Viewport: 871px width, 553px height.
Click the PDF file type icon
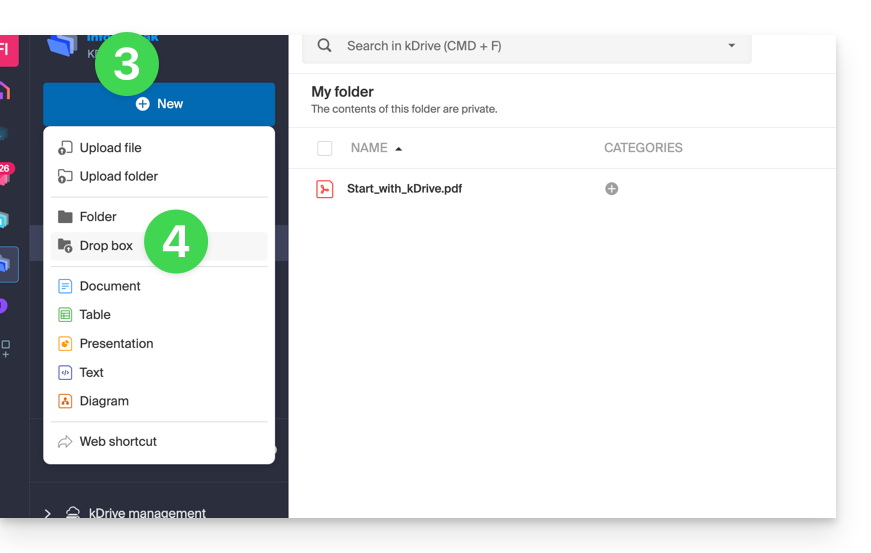click(x=324, y=189)
